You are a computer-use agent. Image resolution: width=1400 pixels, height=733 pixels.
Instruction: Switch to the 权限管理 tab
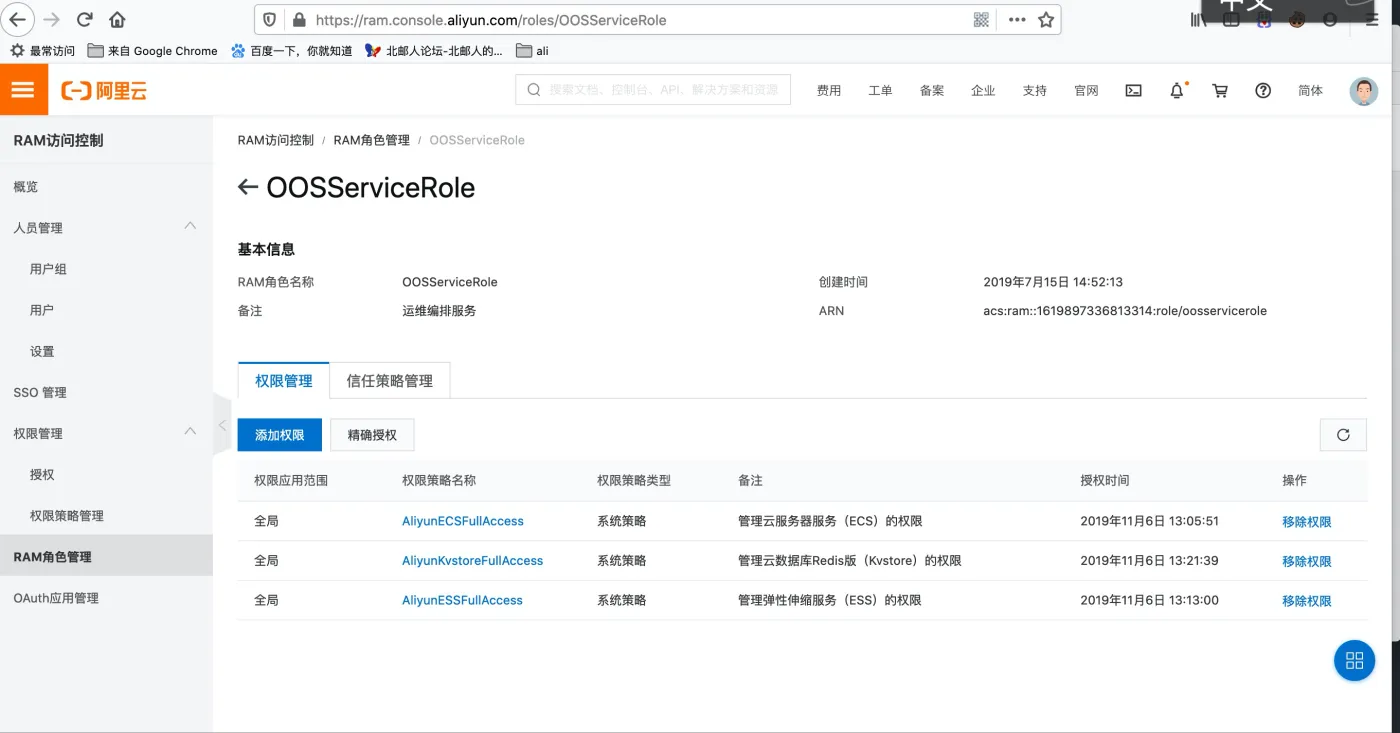[x=284, y=381]
